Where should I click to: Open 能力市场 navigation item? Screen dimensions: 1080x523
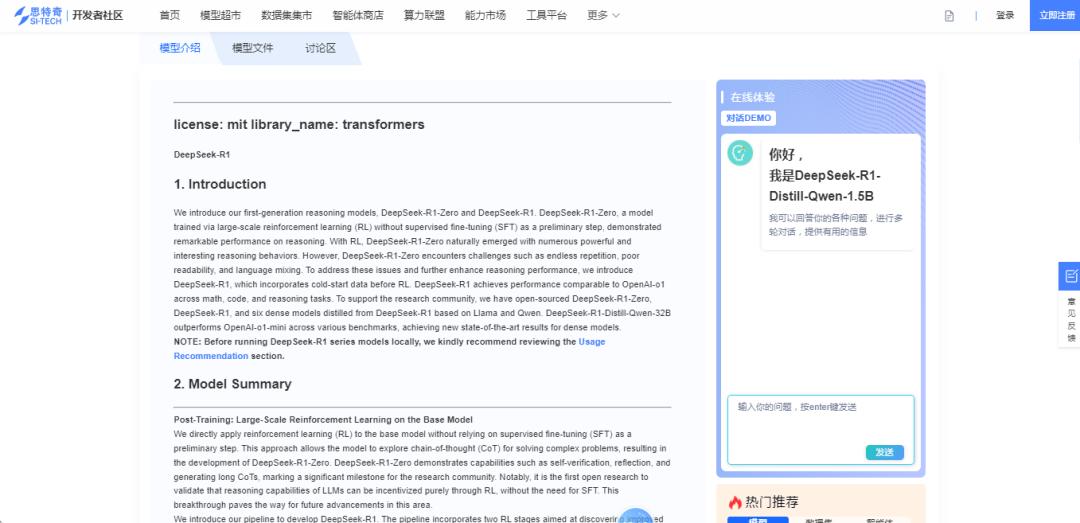[x=485, y=15]
